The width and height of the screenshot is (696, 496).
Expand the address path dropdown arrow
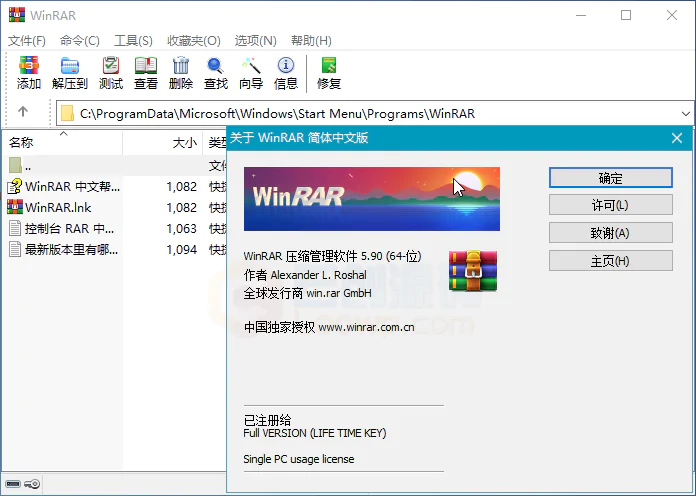pos(685,114)
